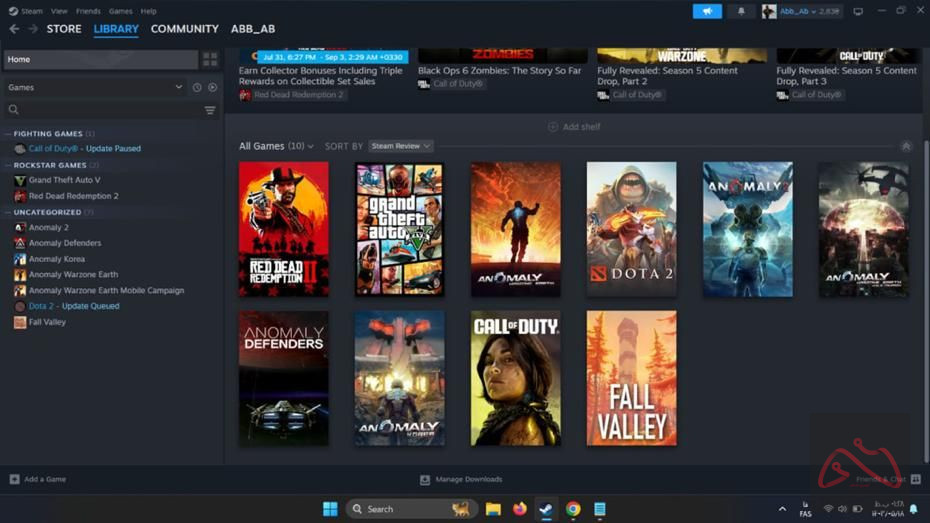Open the Steam Review sort dropdown
The width and height of the screenshot is (930, 523).
pyautogui.click(x=400, y=146)
